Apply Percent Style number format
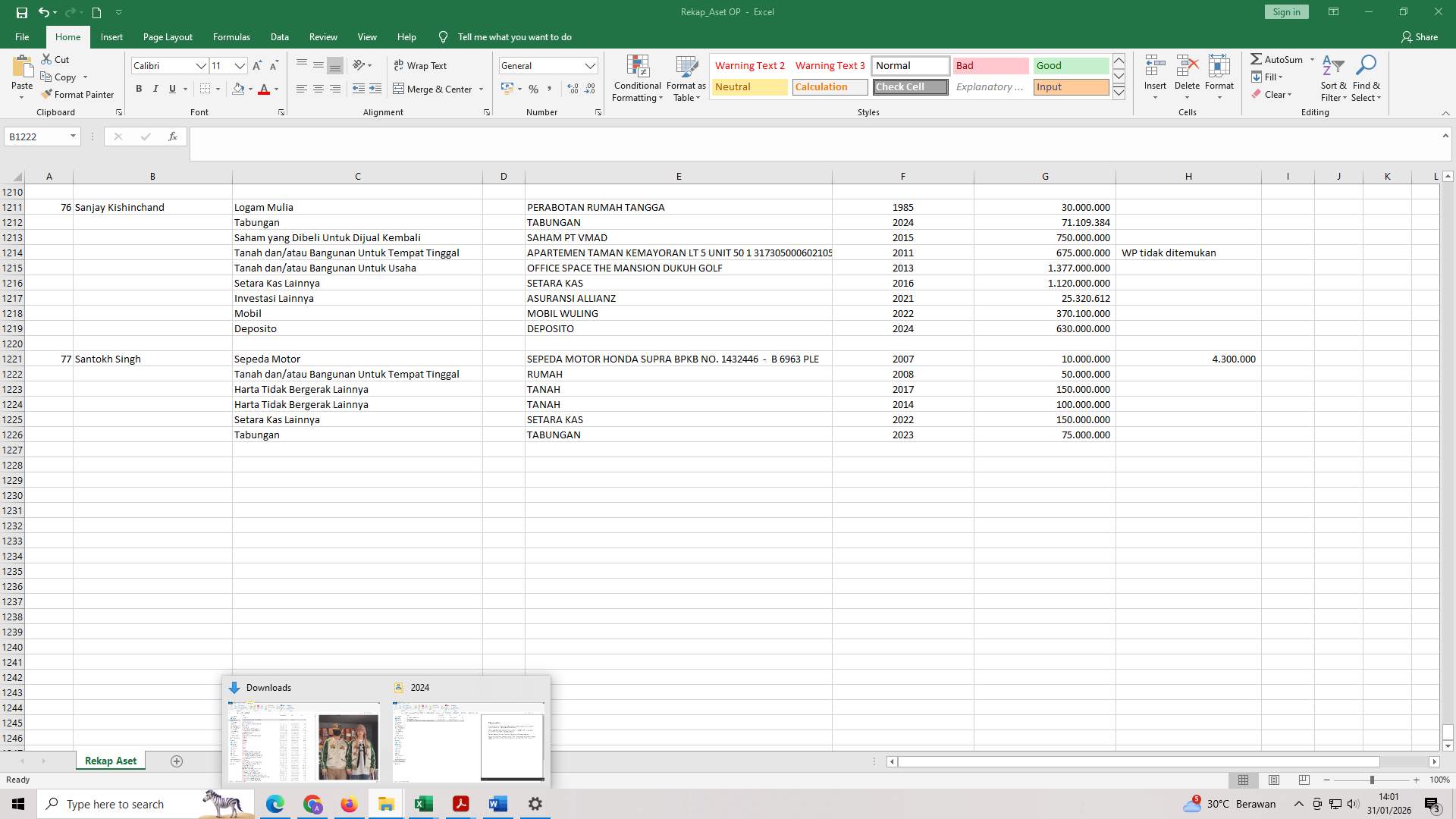This screenshot has height=819, width=1456. tap(533, 89)
